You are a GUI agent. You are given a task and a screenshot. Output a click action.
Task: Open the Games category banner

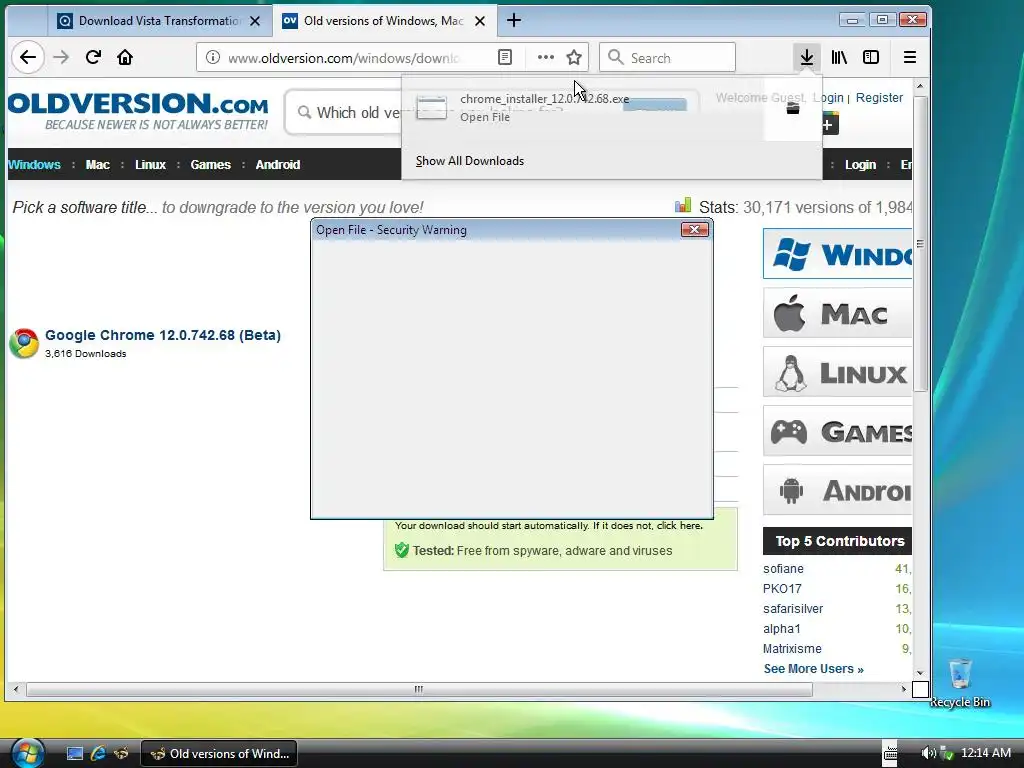tap(837, 431)
